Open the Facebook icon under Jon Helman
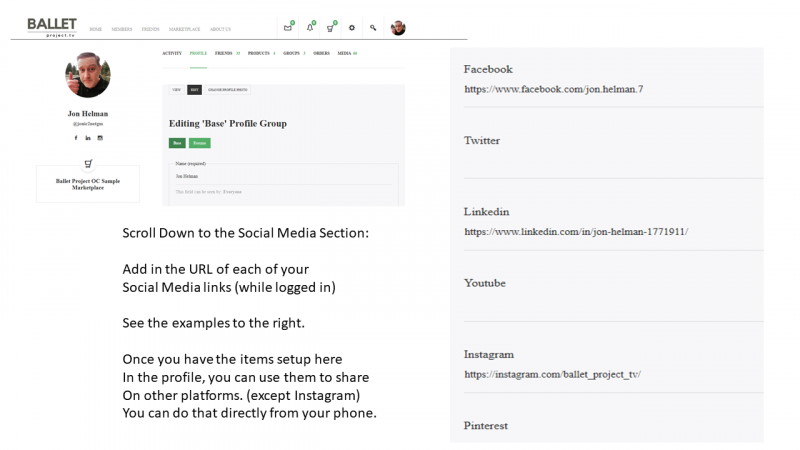 (76, 138)
